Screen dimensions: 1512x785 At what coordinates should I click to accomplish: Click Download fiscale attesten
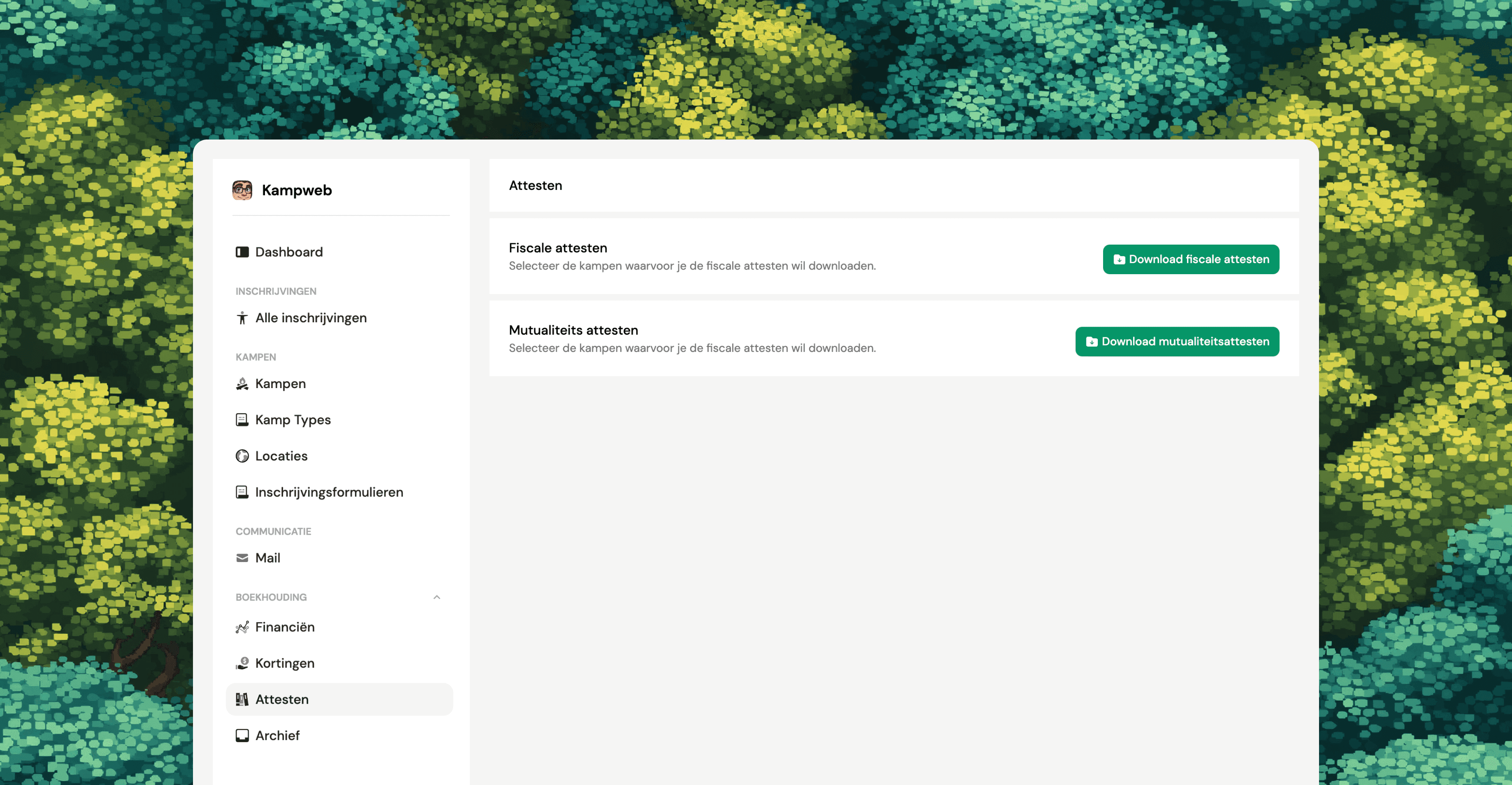point(1191,259)
